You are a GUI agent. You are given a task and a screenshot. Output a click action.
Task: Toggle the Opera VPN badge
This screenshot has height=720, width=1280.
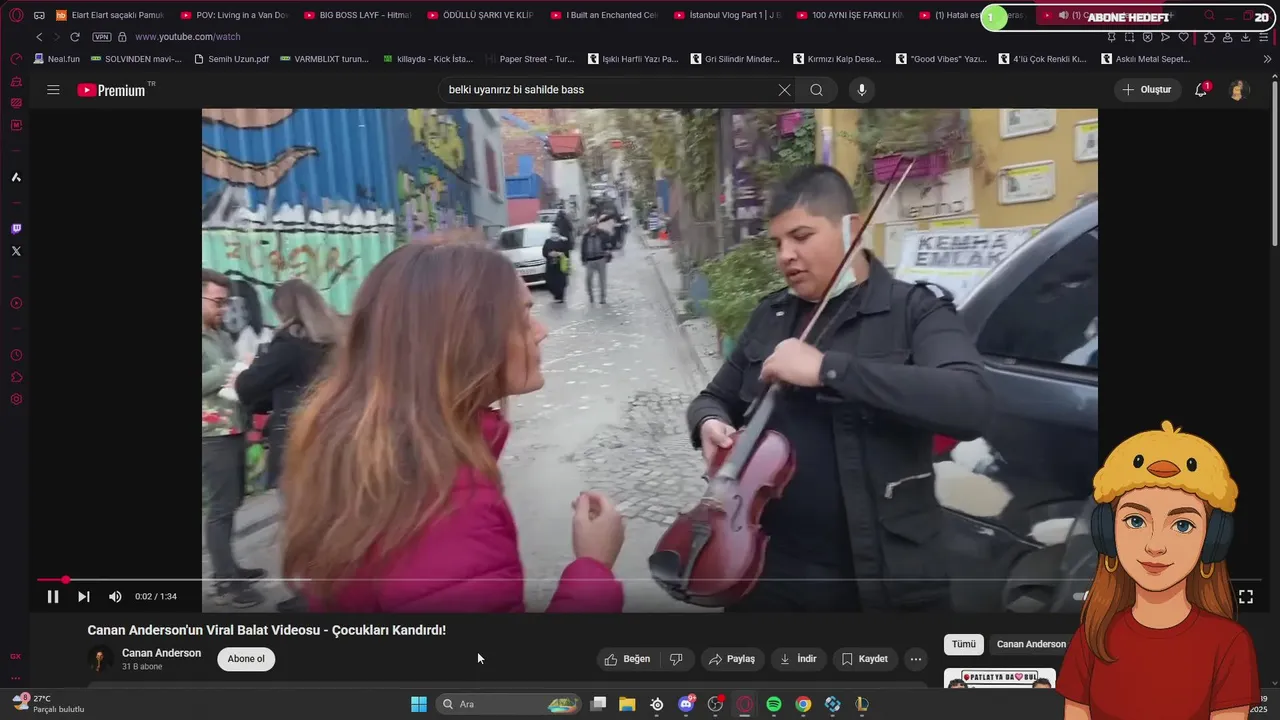[x=101, y=37]
